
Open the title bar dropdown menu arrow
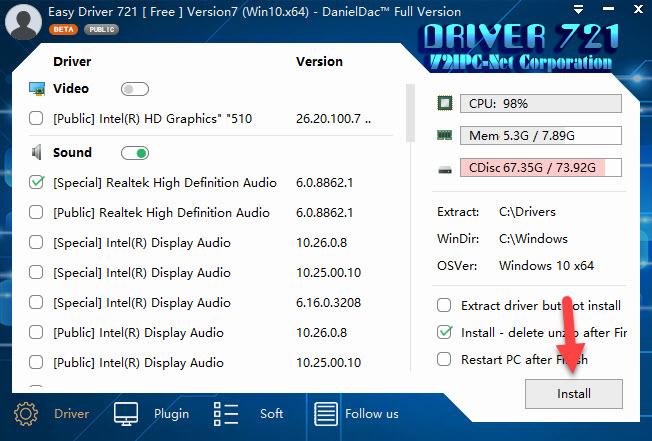578,9
